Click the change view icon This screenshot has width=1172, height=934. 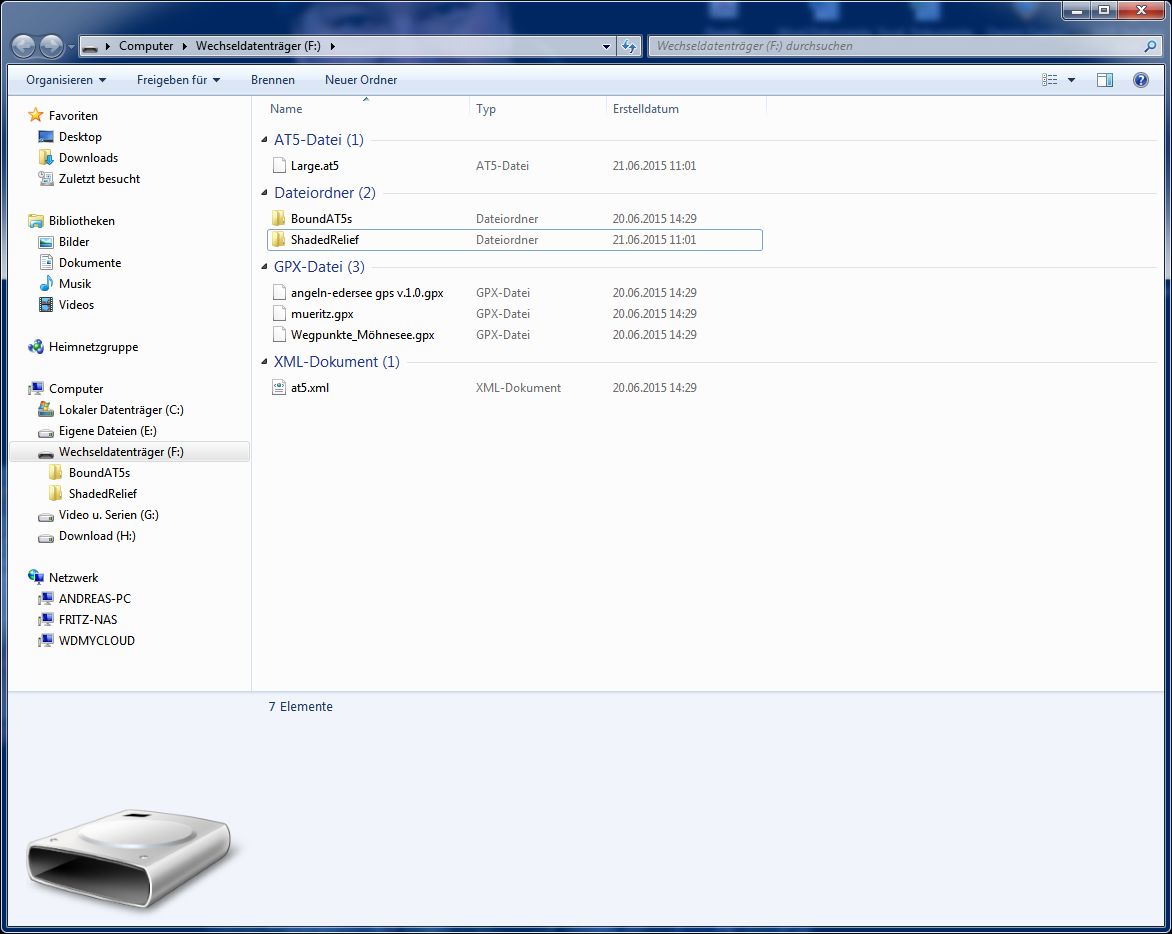pyautogui.click(x=1050, y=80)
